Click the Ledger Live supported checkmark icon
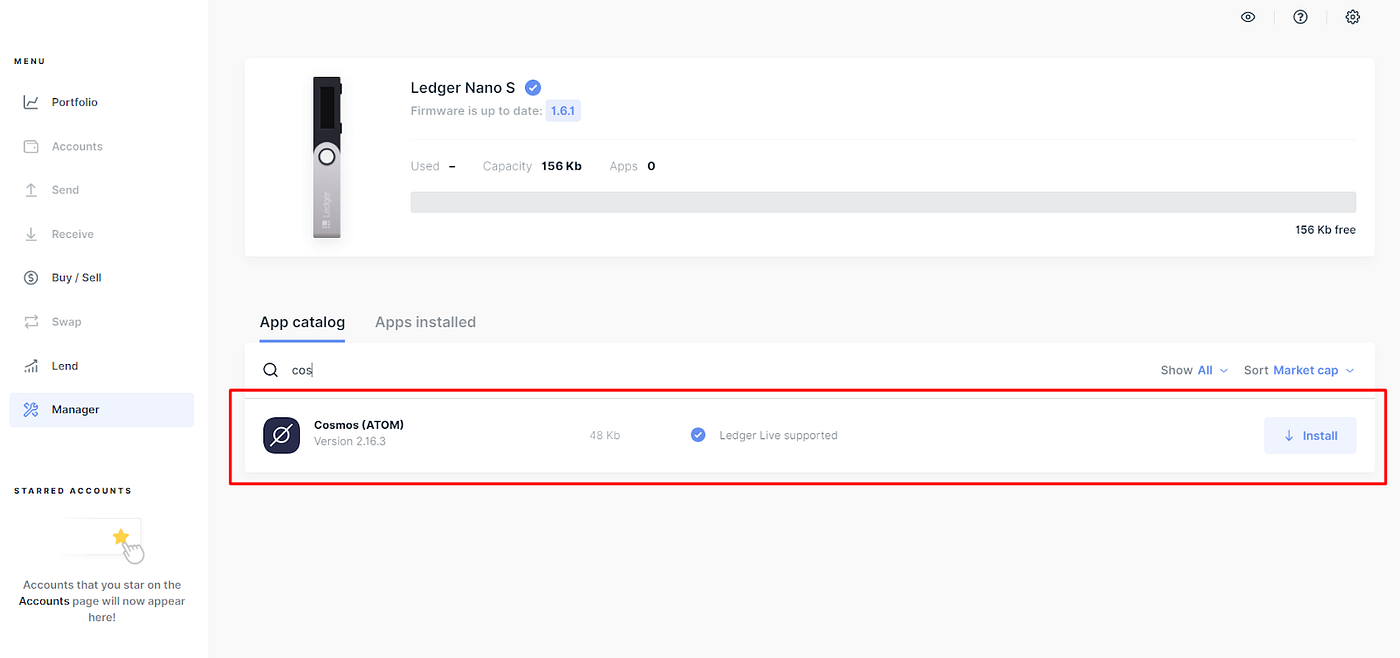 pos(698,435)
